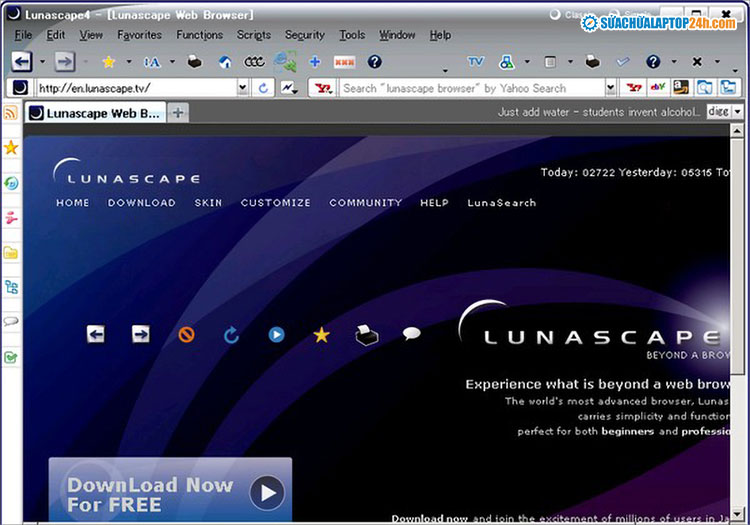Click the DownLoad Now For FREE button
This screenshot has height=525, width=750.
click(170, 492)
